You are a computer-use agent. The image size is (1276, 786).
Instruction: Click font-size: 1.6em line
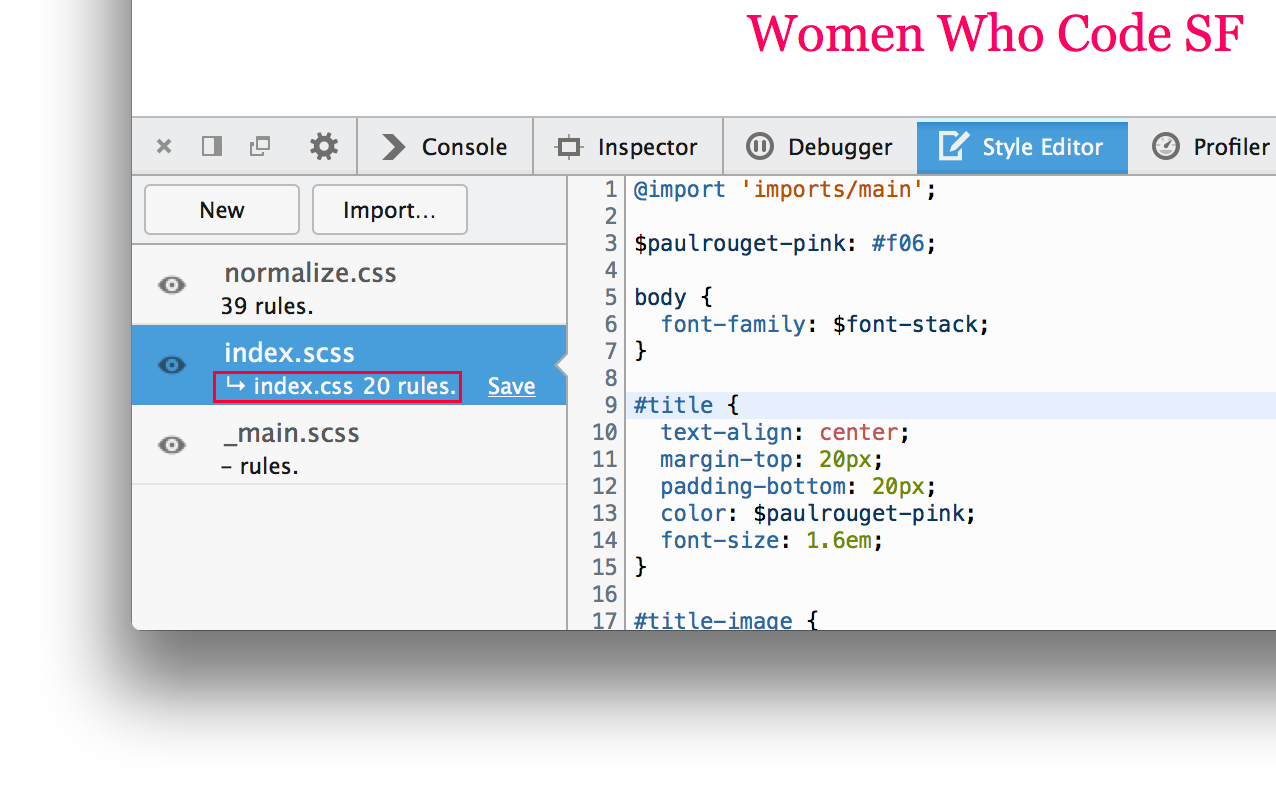click(x=772, y=541)
